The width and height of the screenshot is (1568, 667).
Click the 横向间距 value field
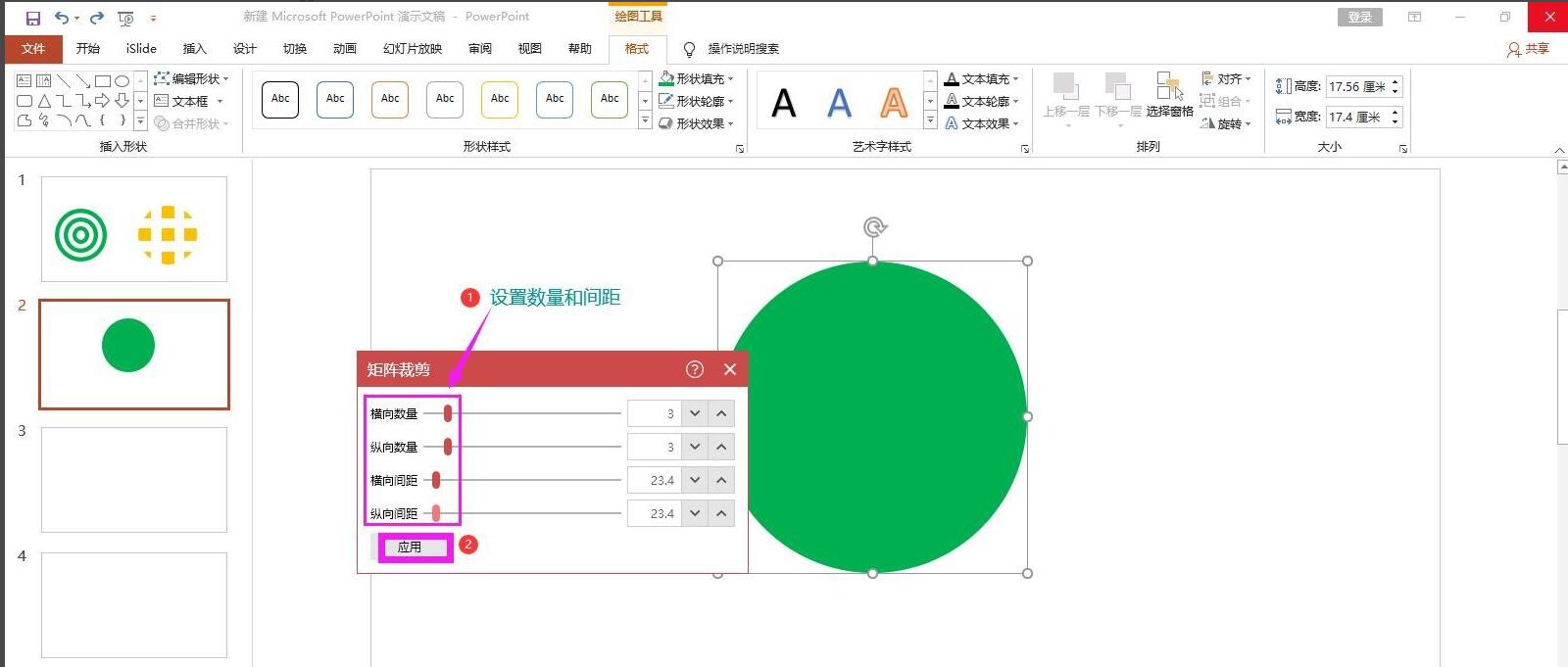pyautogui.click(x=654, y=480)
